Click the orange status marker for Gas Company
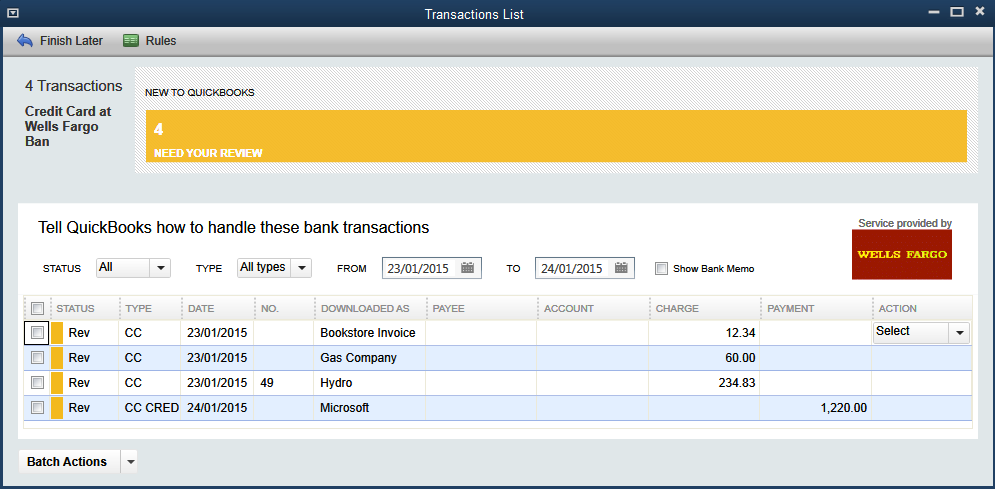Image resolution: width=995 pixels, height=489 pixels. coord(56,358)
